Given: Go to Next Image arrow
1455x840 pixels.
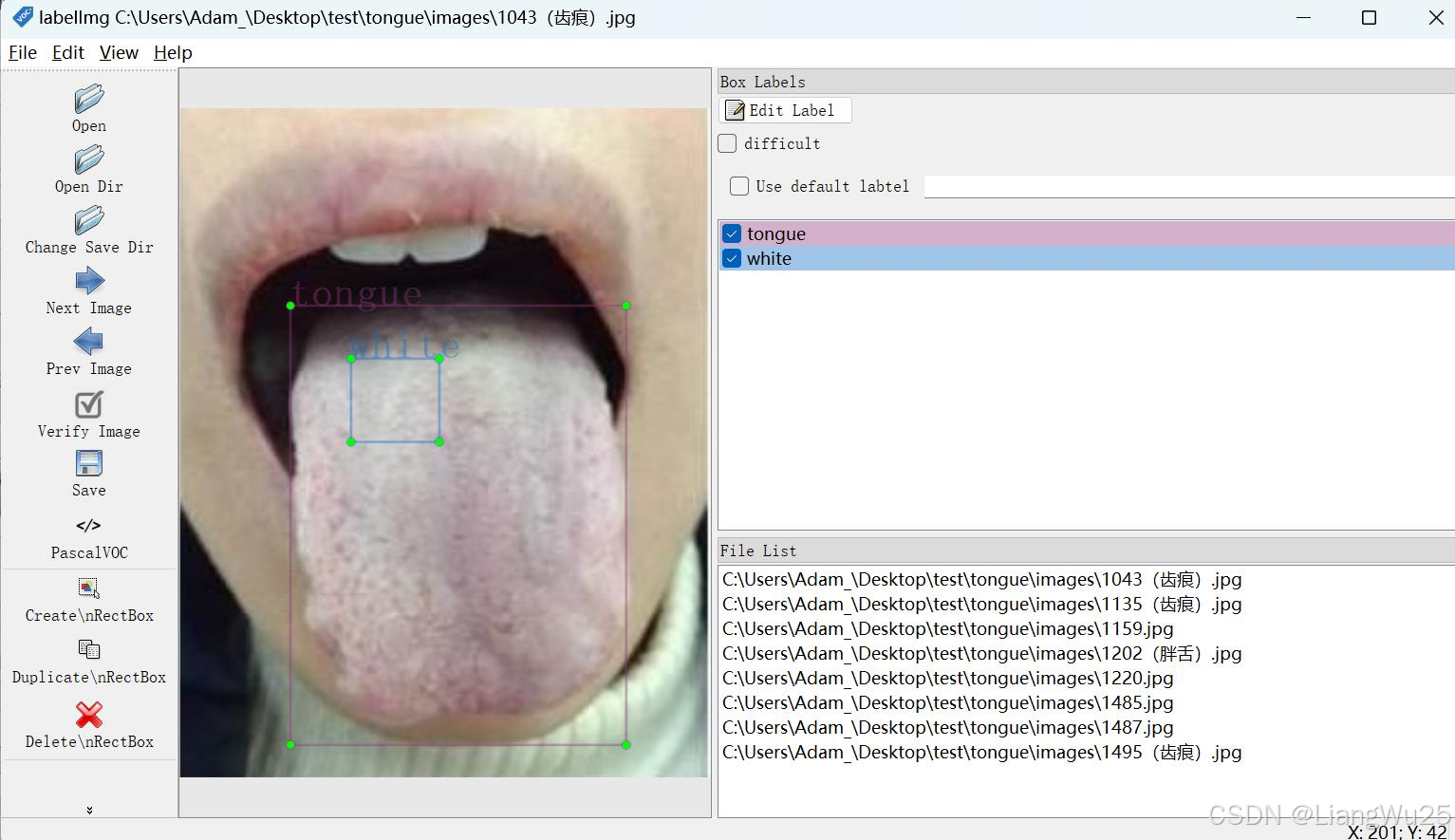Looking at the screenshot, I should (89, 281).
